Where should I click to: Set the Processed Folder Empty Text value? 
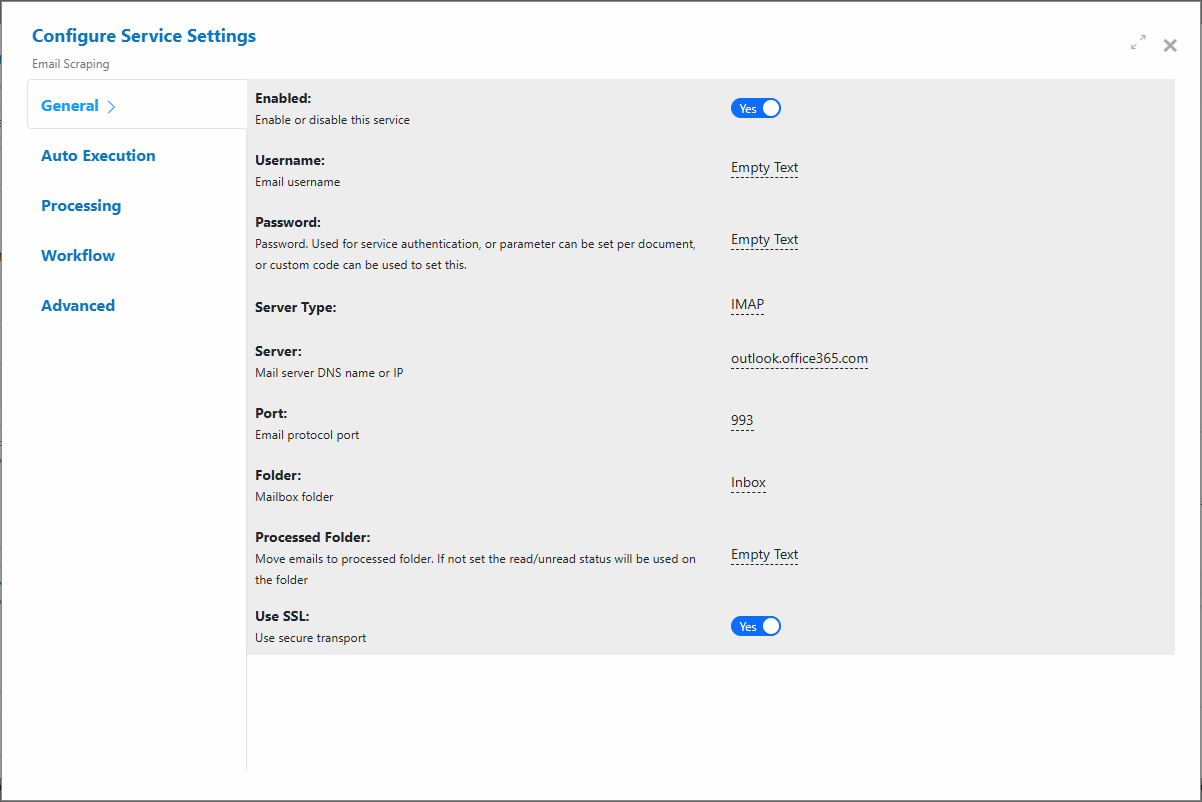pyautogui.click(x=764, y=555)
